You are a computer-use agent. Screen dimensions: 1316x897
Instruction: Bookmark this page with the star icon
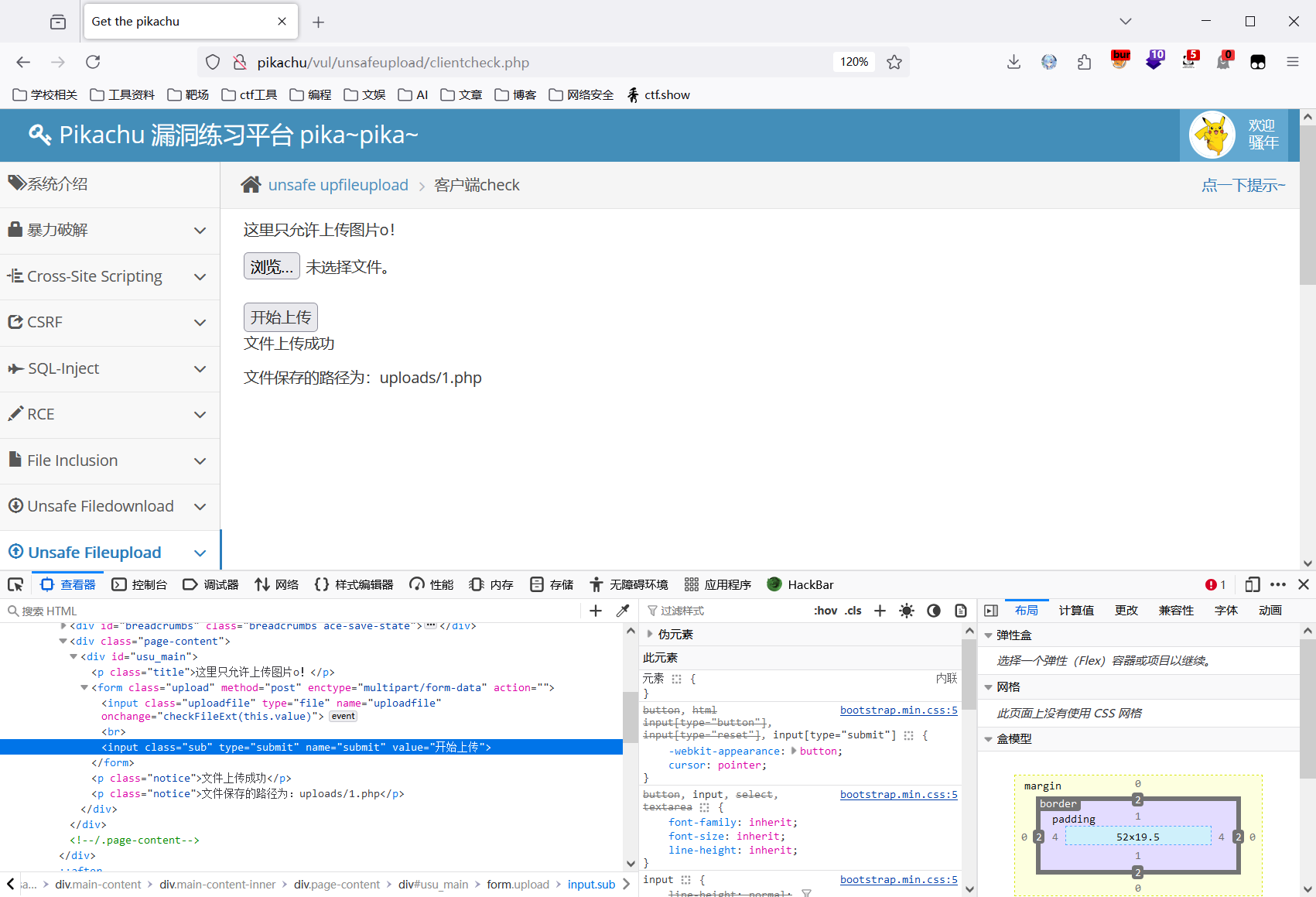(x=894, y=62)
